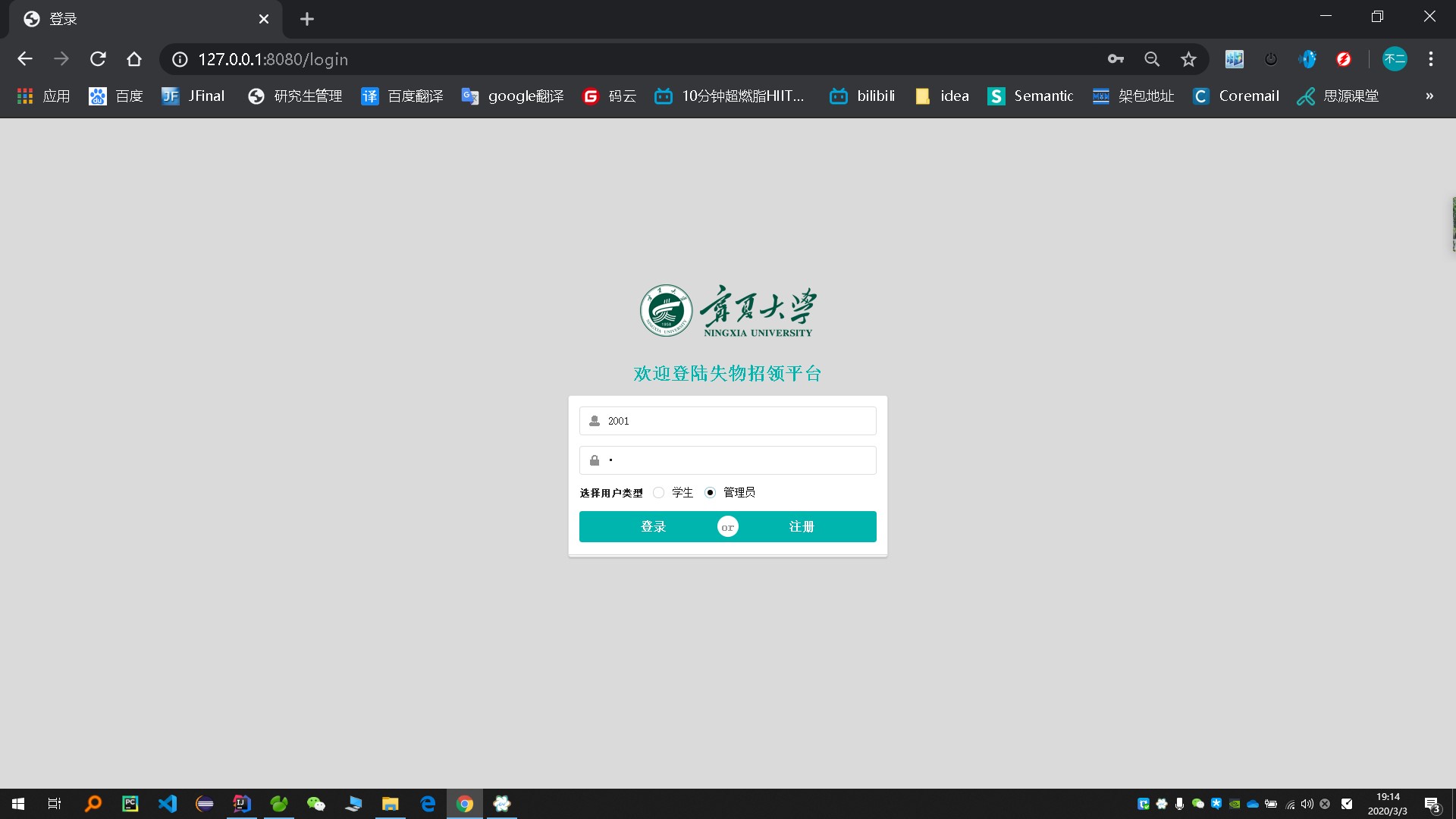Select the 学生 user type radio
1456x819 pixels.
(658, 493)
